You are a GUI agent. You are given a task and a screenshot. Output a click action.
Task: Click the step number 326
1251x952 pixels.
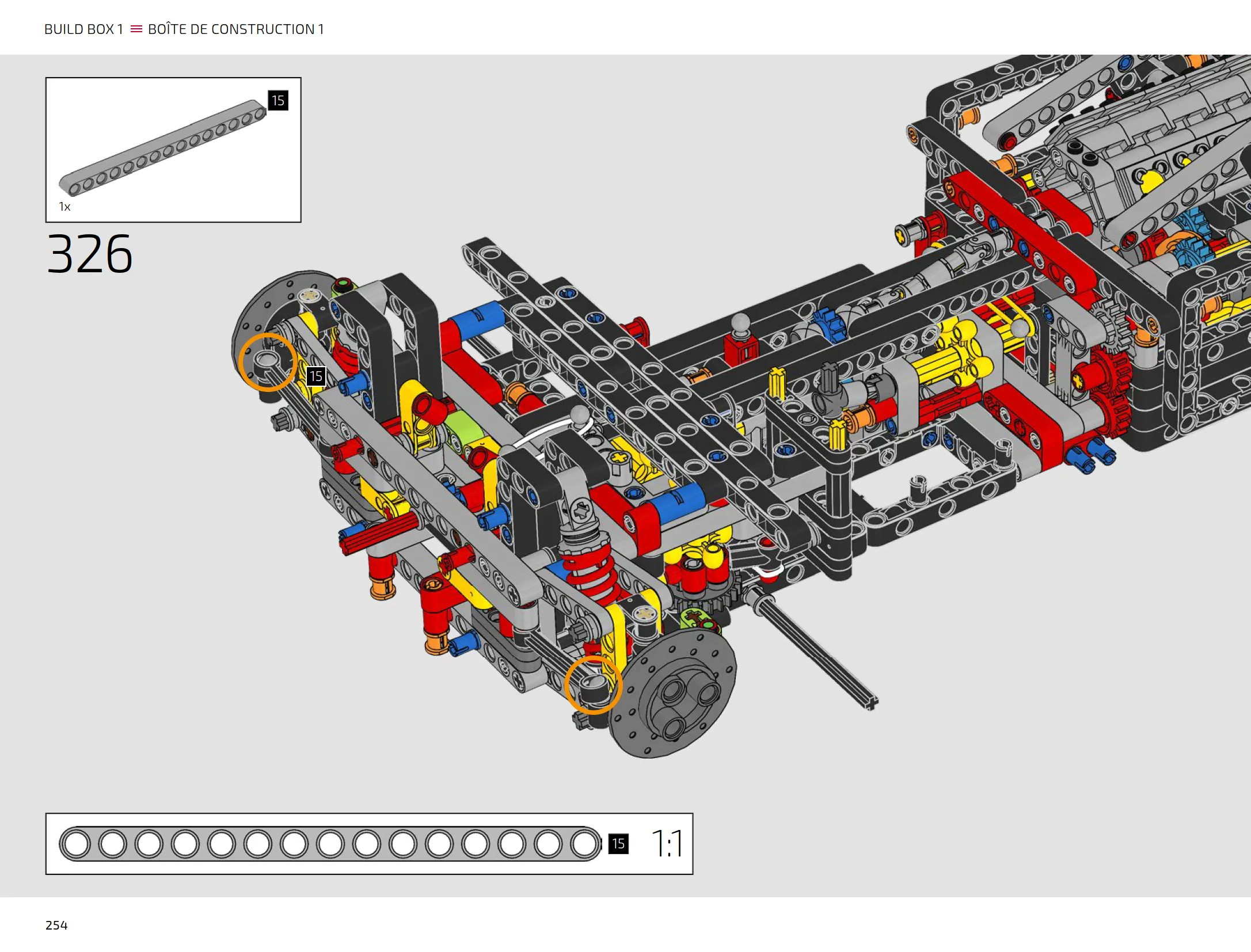[90, 254]
